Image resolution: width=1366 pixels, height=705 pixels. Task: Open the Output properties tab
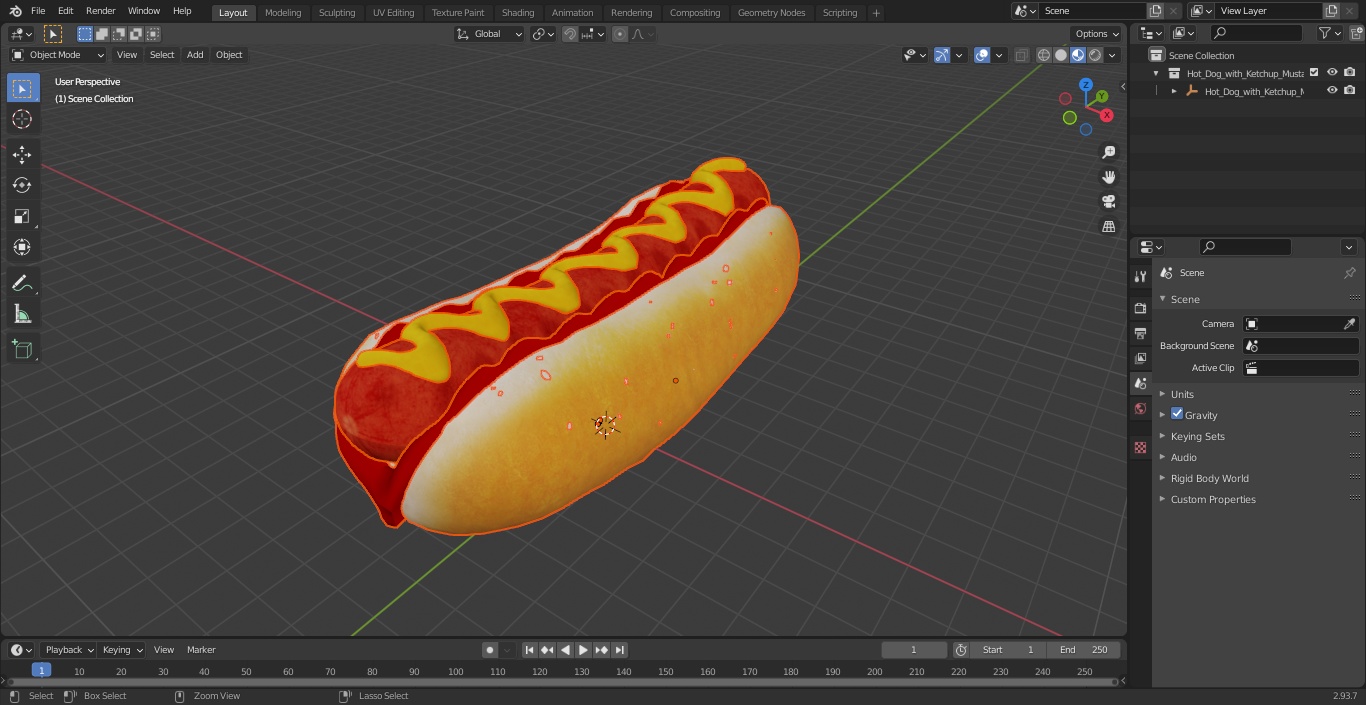point(1140,333)
